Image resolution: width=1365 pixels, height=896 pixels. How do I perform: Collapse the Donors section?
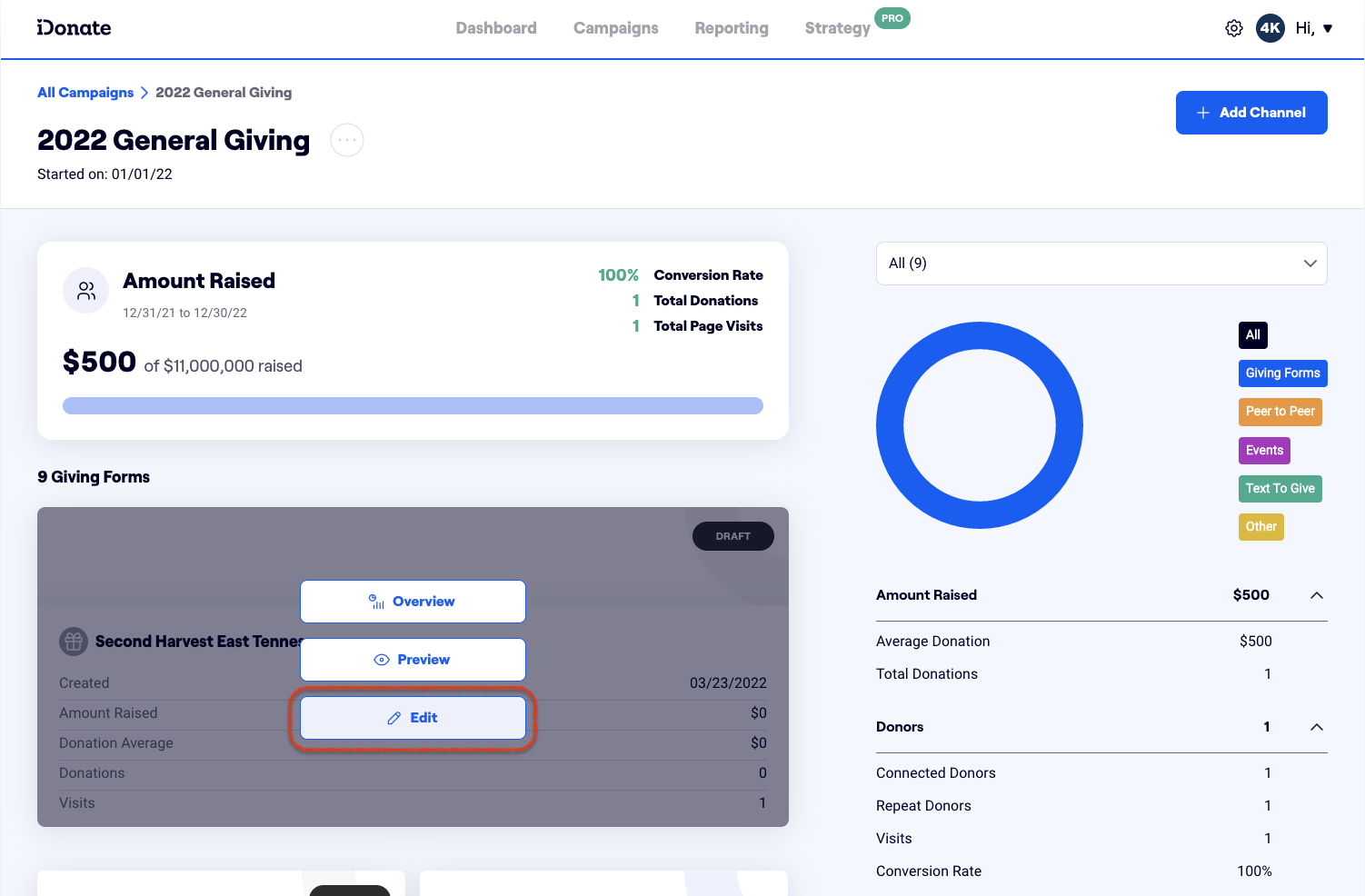click(1316, 727)
